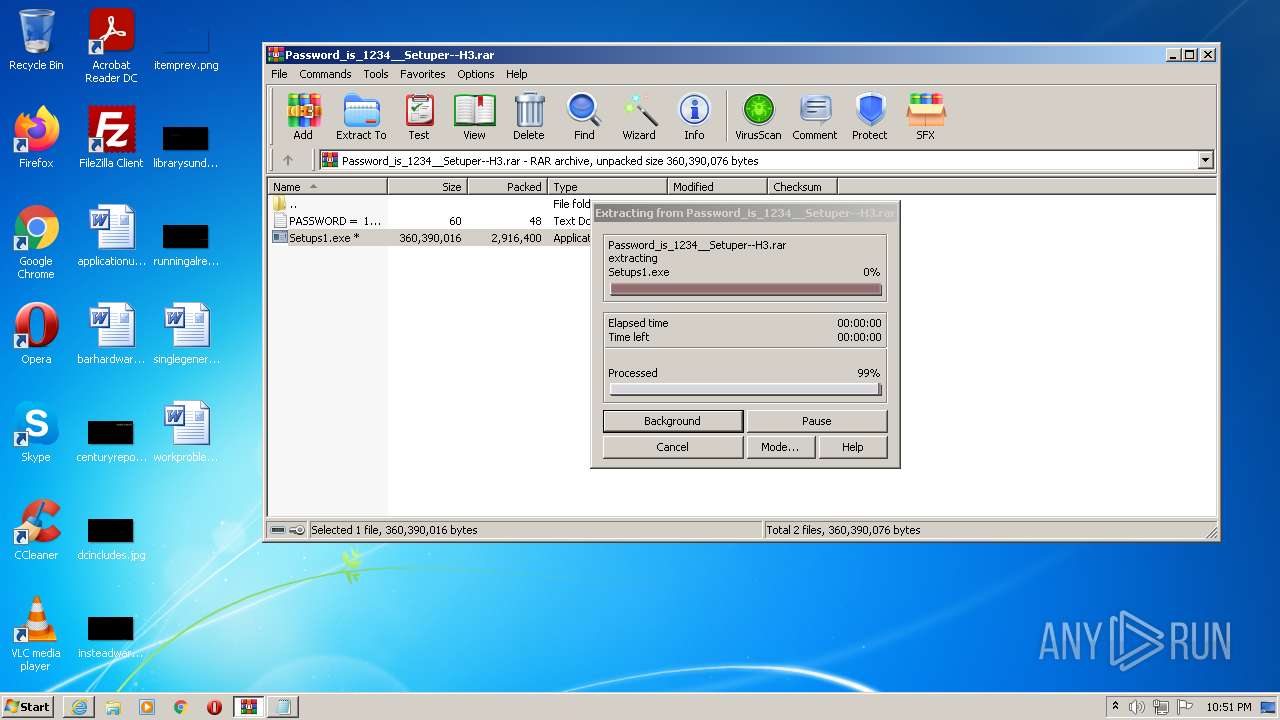Click the Protect toolbar icon
Image resolution: width=1280 pixels, height=720 pixels.
pyautogui.click(x=870, y=117)
